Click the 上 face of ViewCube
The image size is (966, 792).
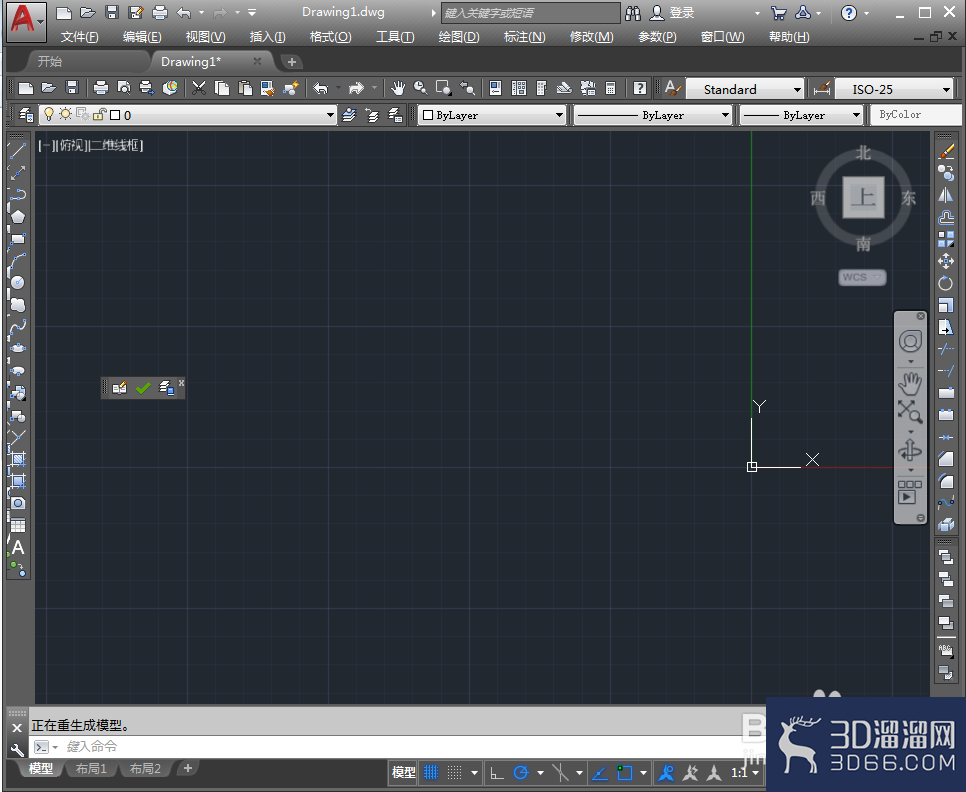(x=863, y=198)
